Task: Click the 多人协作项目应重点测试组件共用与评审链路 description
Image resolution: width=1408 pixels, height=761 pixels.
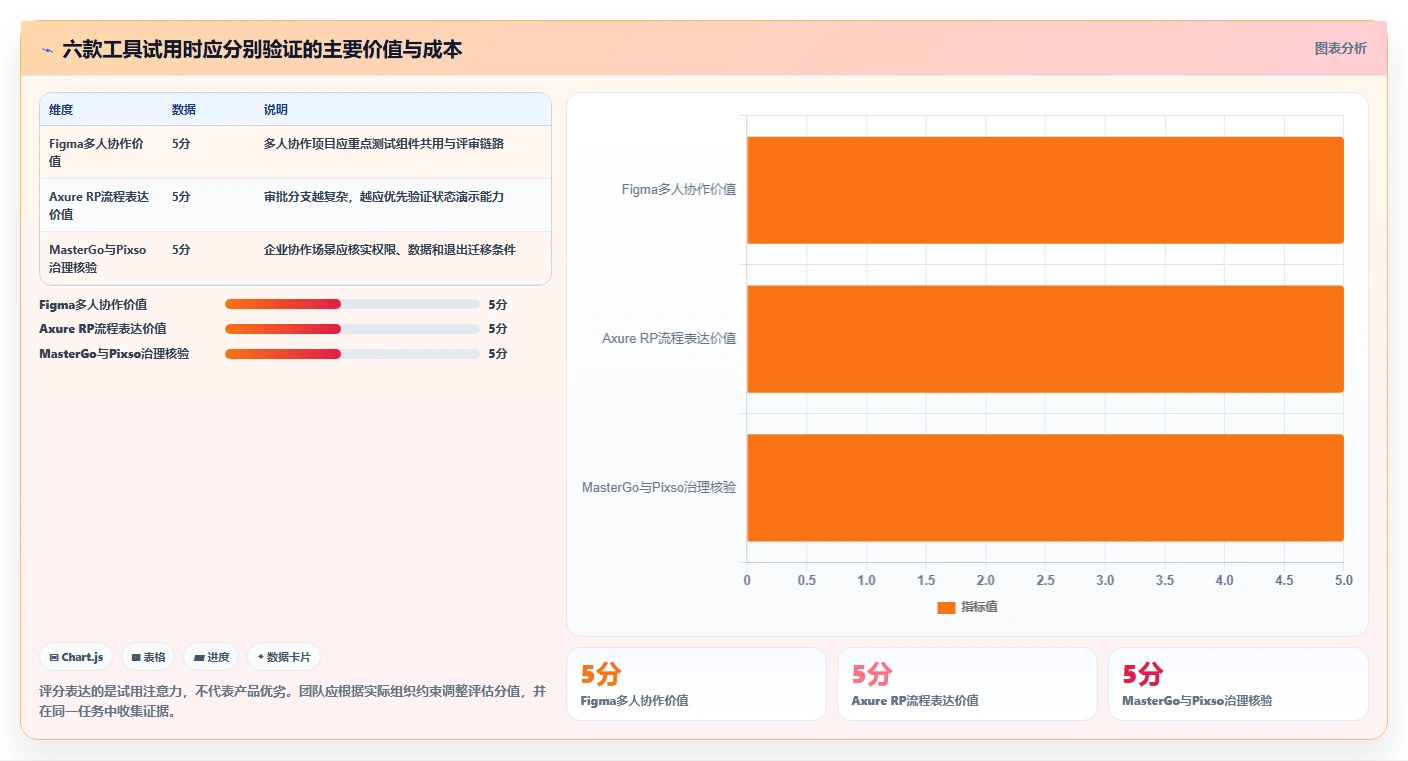Action: coord(384,144)
